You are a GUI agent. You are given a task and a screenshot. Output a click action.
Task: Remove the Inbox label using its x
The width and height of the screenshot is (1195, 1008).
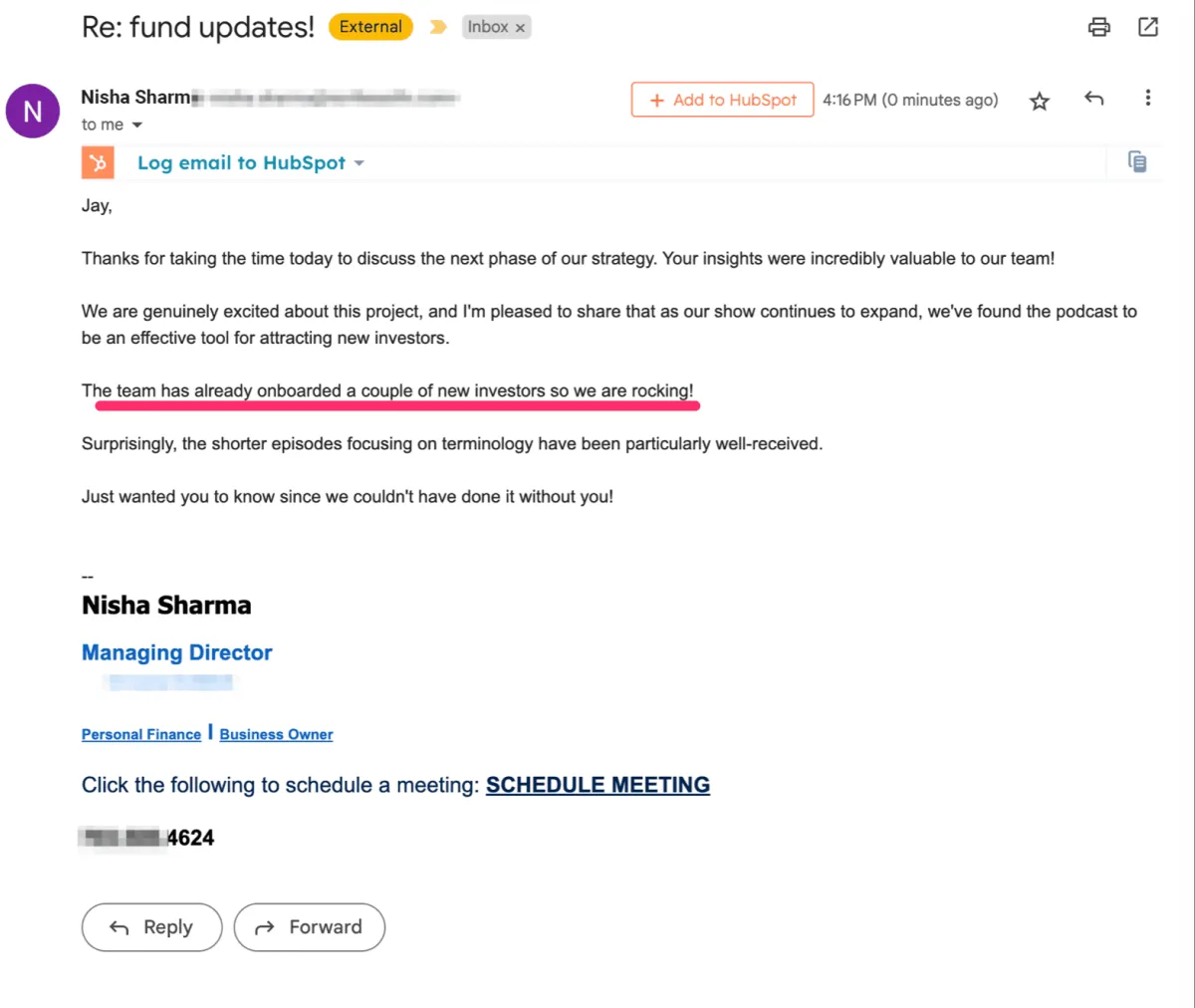click(x=520, y=28)
